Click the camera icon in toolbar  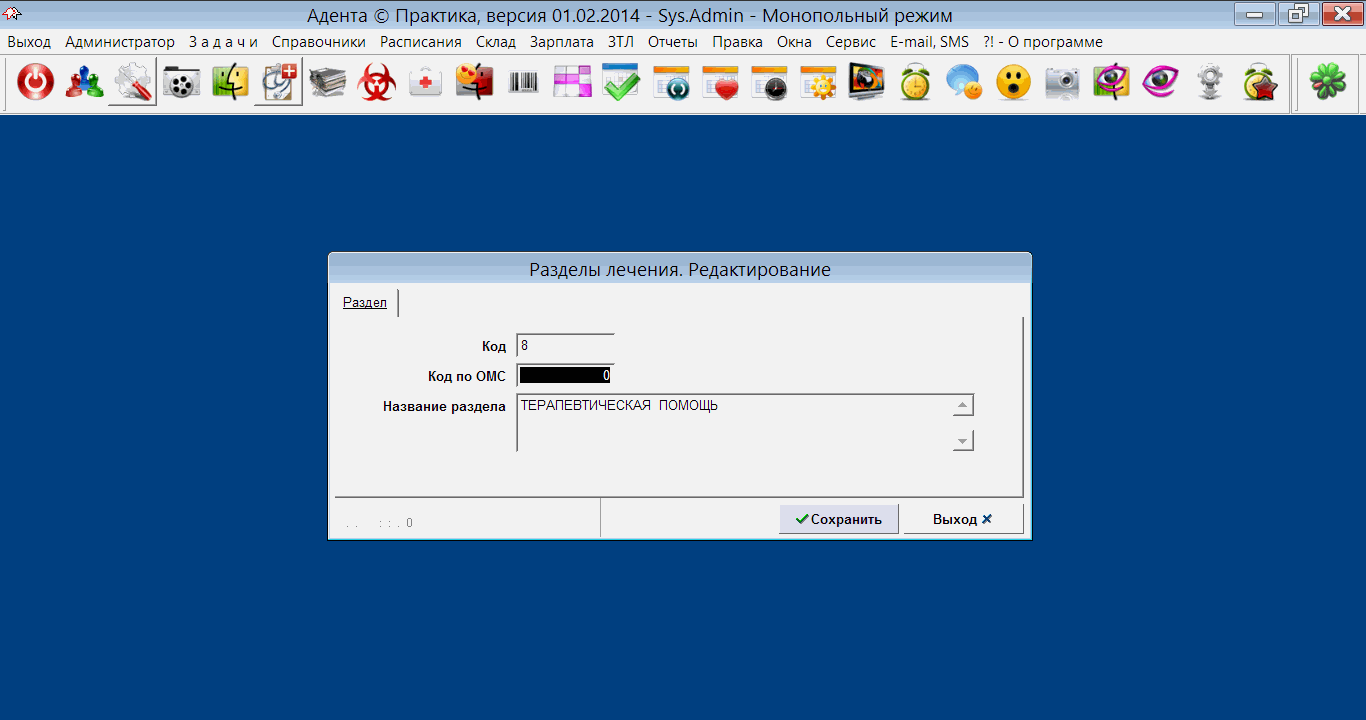coord(1062,83)
